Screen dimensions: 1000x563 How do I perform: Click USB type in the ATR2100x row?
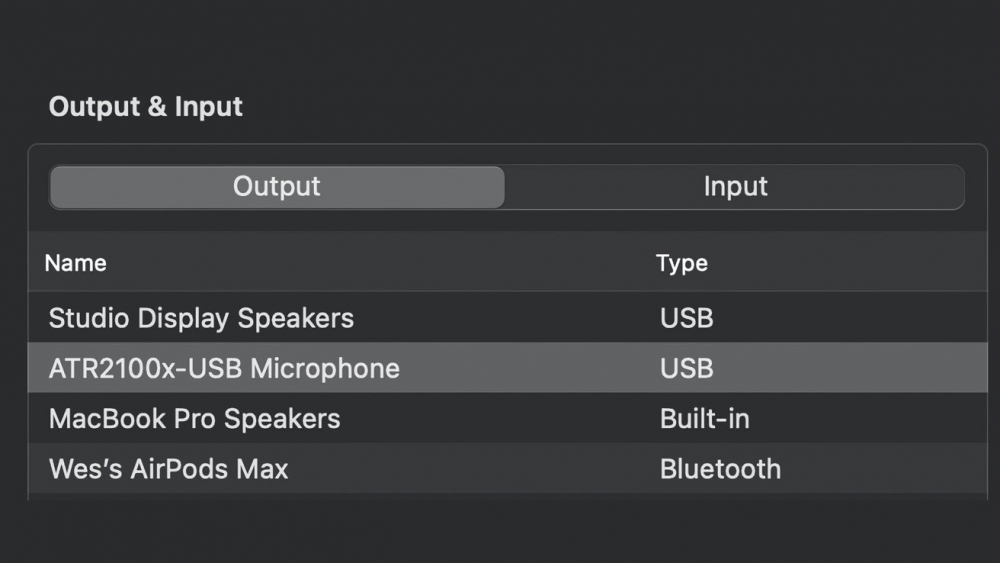pos(687,368)
